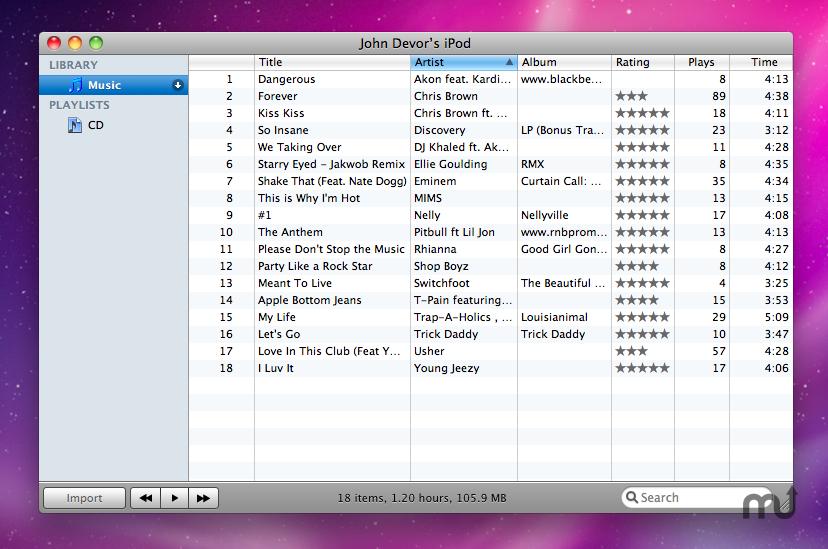
Task: Click the PLAYLISTS section header
Action: pyautogui.click(x=79, y=105)
